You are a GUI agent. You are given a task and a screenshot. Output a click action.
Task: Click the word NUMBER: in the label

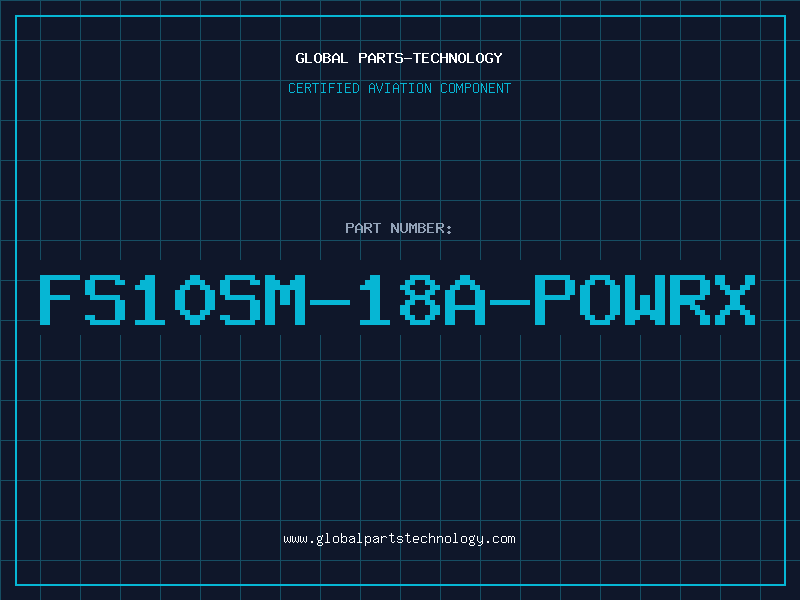(422, 228)
